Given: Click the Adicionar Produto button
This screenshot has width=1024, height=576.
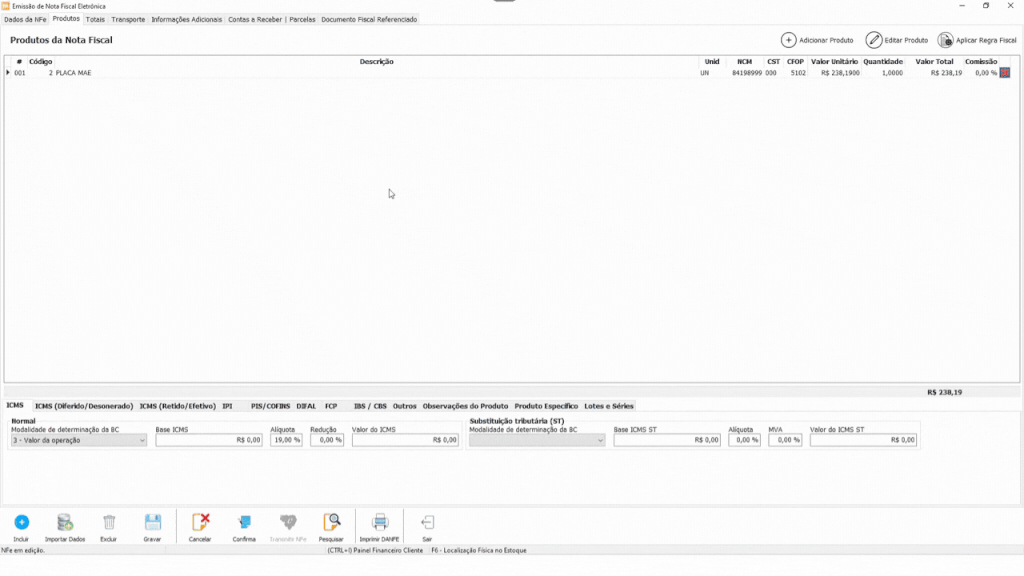Looking at the screenshot, I should pyautogui.click(x=817, y=40).
